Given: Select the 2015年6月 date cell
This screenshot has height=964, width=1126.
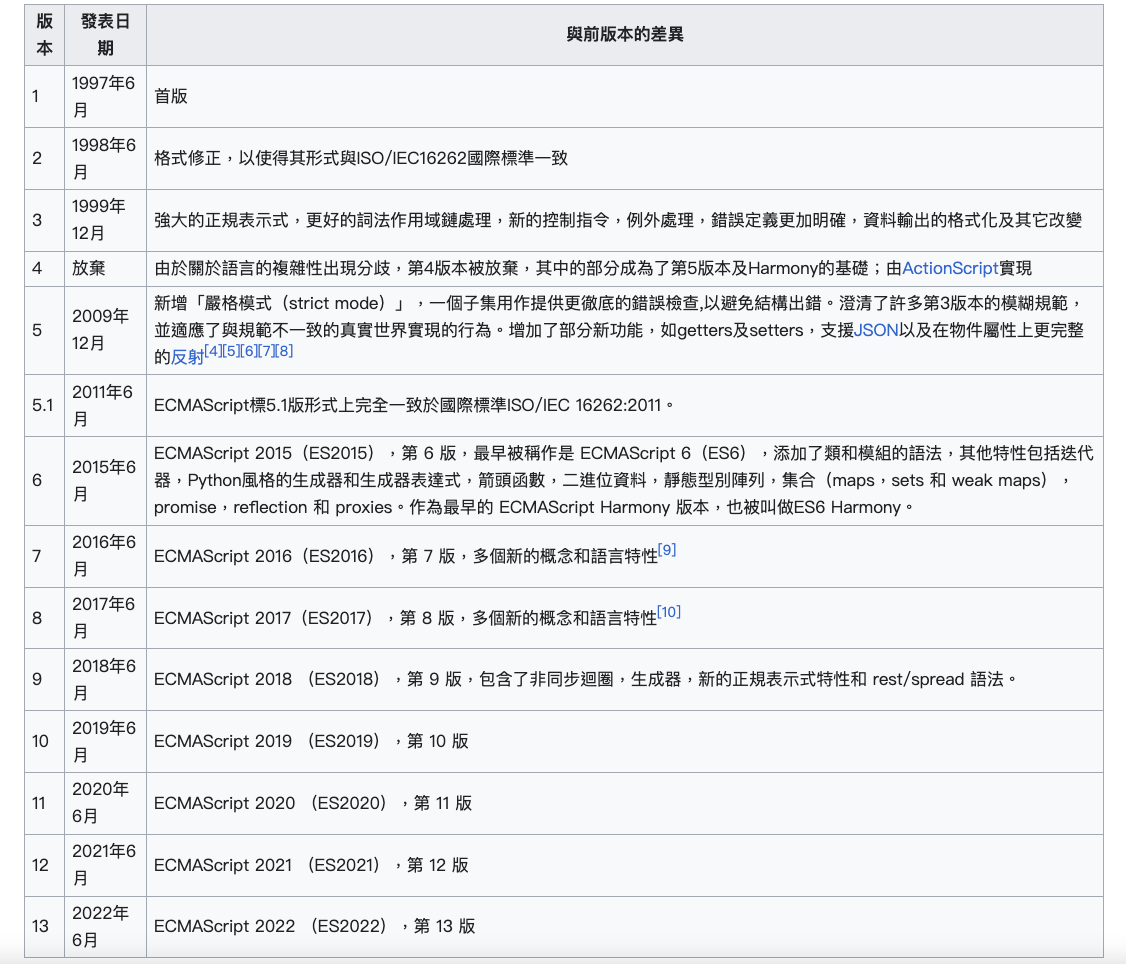Looking at the screenshot, I should point(104,480).
